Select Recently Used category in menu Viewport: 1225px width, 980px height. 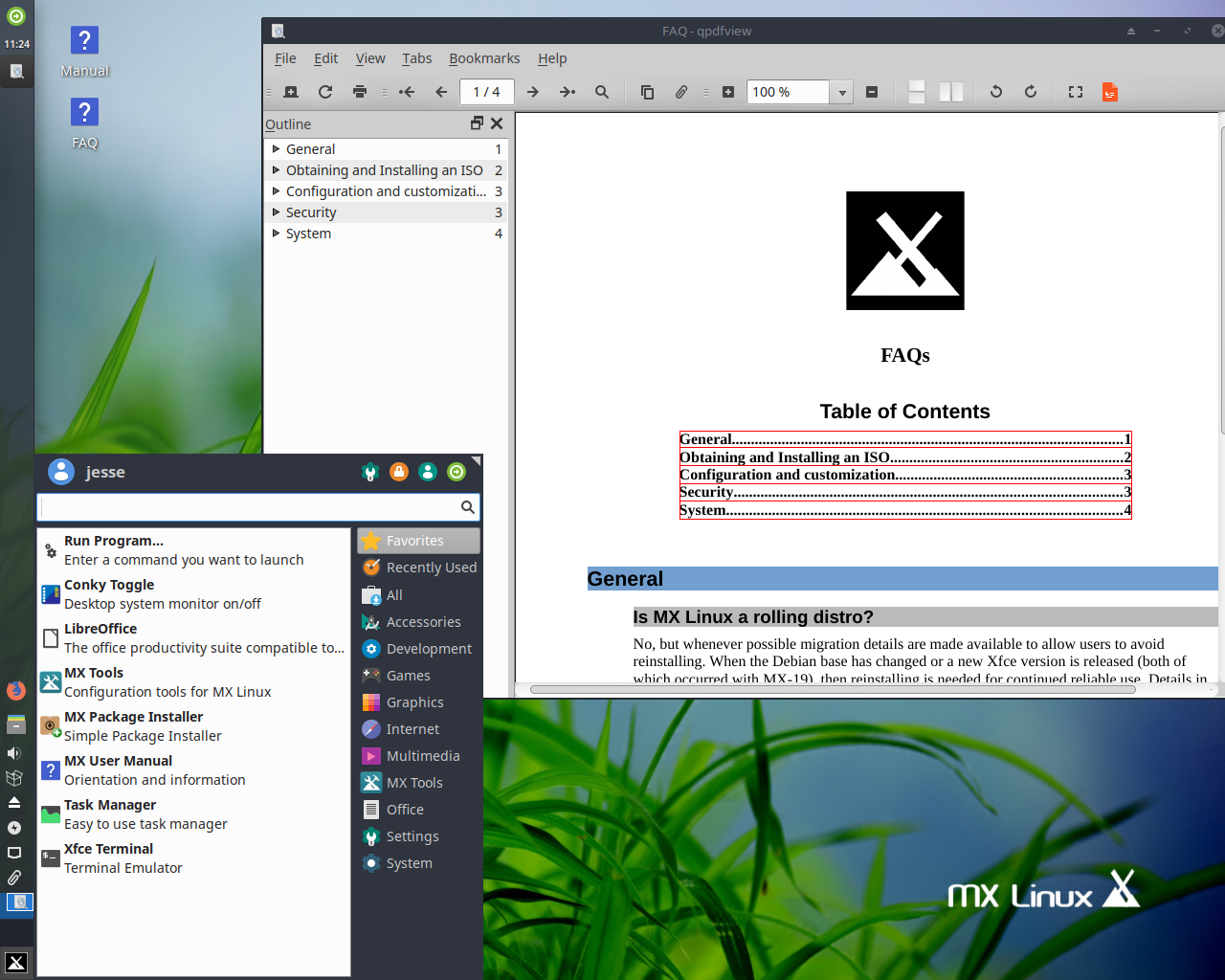(419, 568)
